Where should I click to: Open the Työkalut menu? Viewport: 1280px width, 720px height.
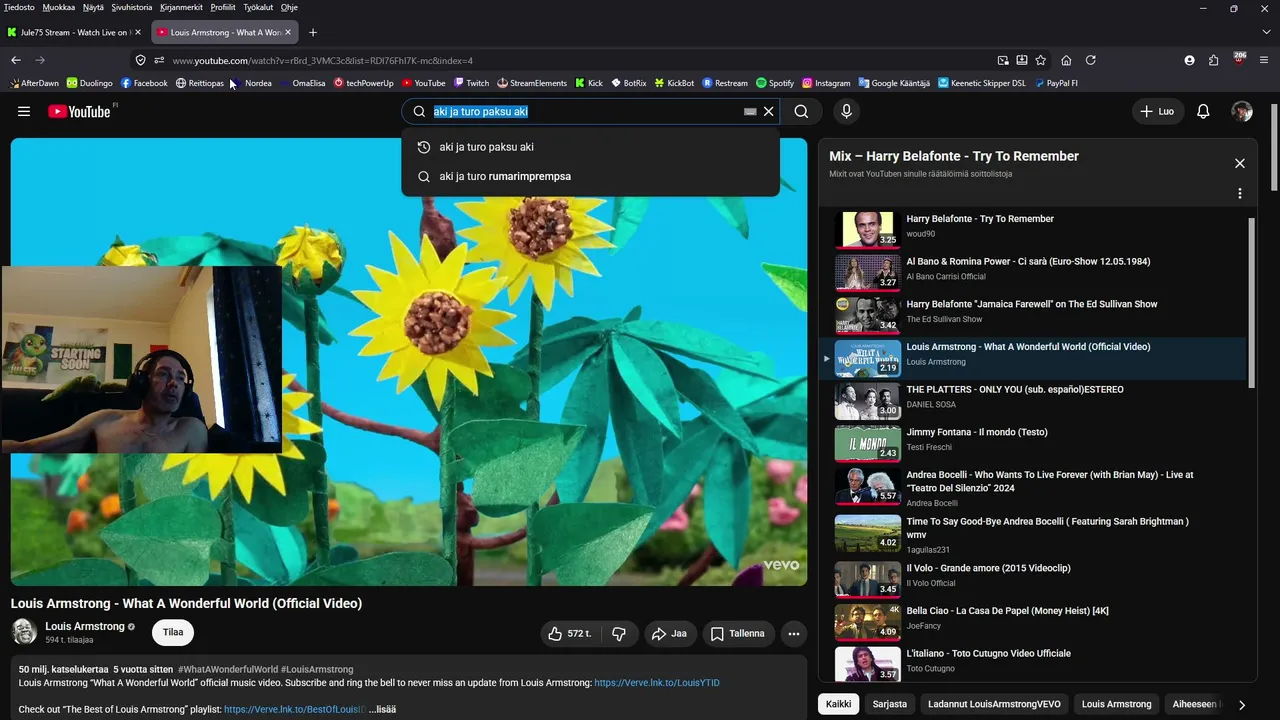(258, 7)
